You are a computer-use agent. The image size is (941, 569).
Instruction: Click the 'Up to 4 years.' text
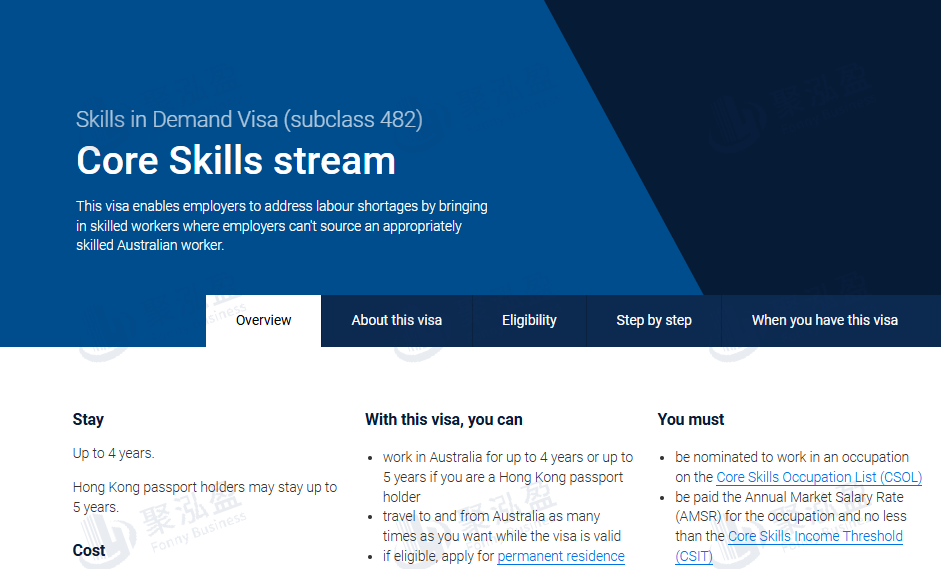114,453
